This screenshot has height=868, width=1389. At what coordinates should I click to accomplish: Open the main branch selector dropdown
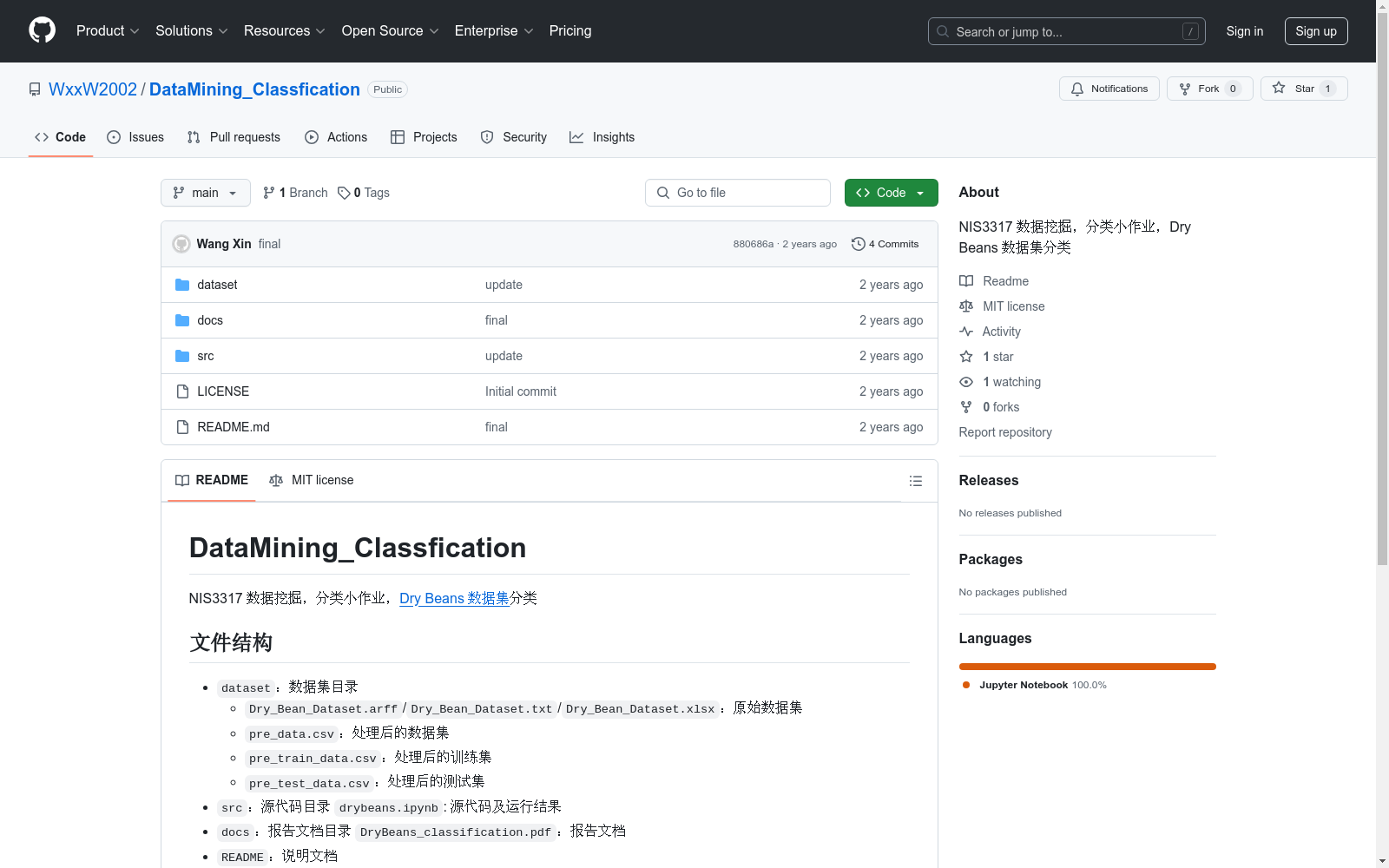(206, 193)
